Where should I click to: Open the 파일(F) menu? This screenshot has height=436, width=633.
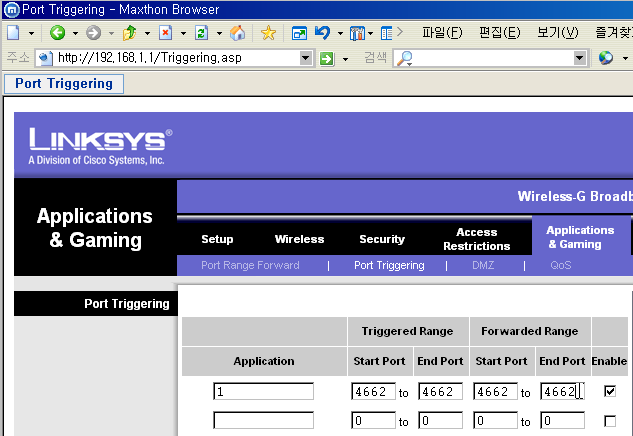pos(442,32)
